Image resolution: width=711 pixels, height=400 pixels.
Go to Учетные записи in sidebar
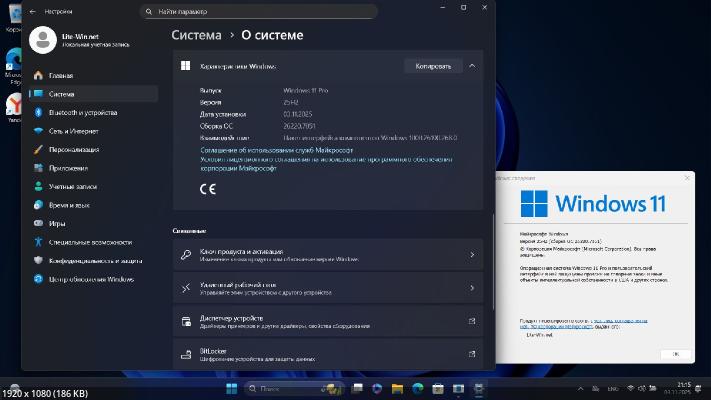point(72,186)
